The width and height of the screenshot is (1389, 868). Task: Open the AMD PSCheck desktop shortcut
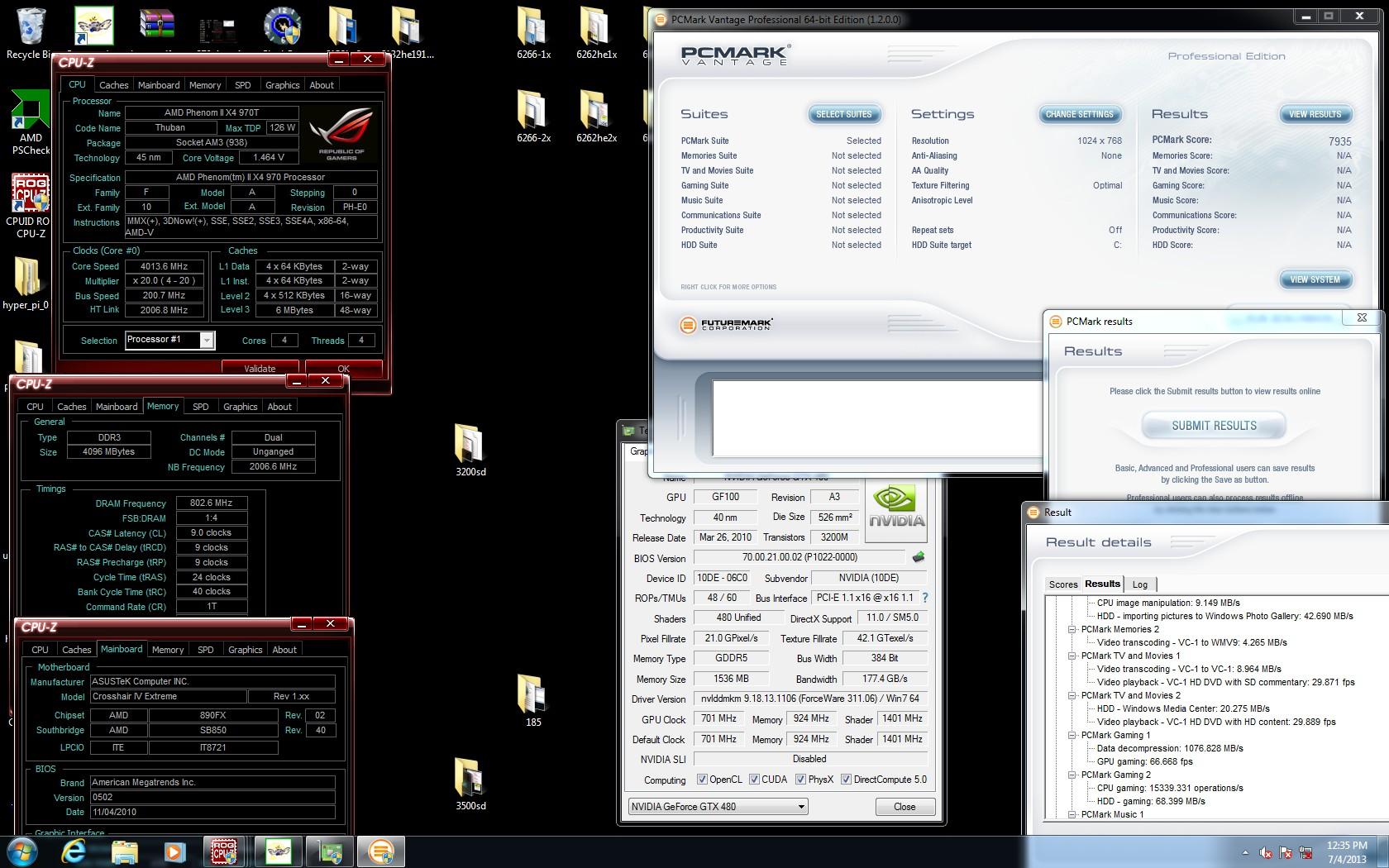point(31,122)
